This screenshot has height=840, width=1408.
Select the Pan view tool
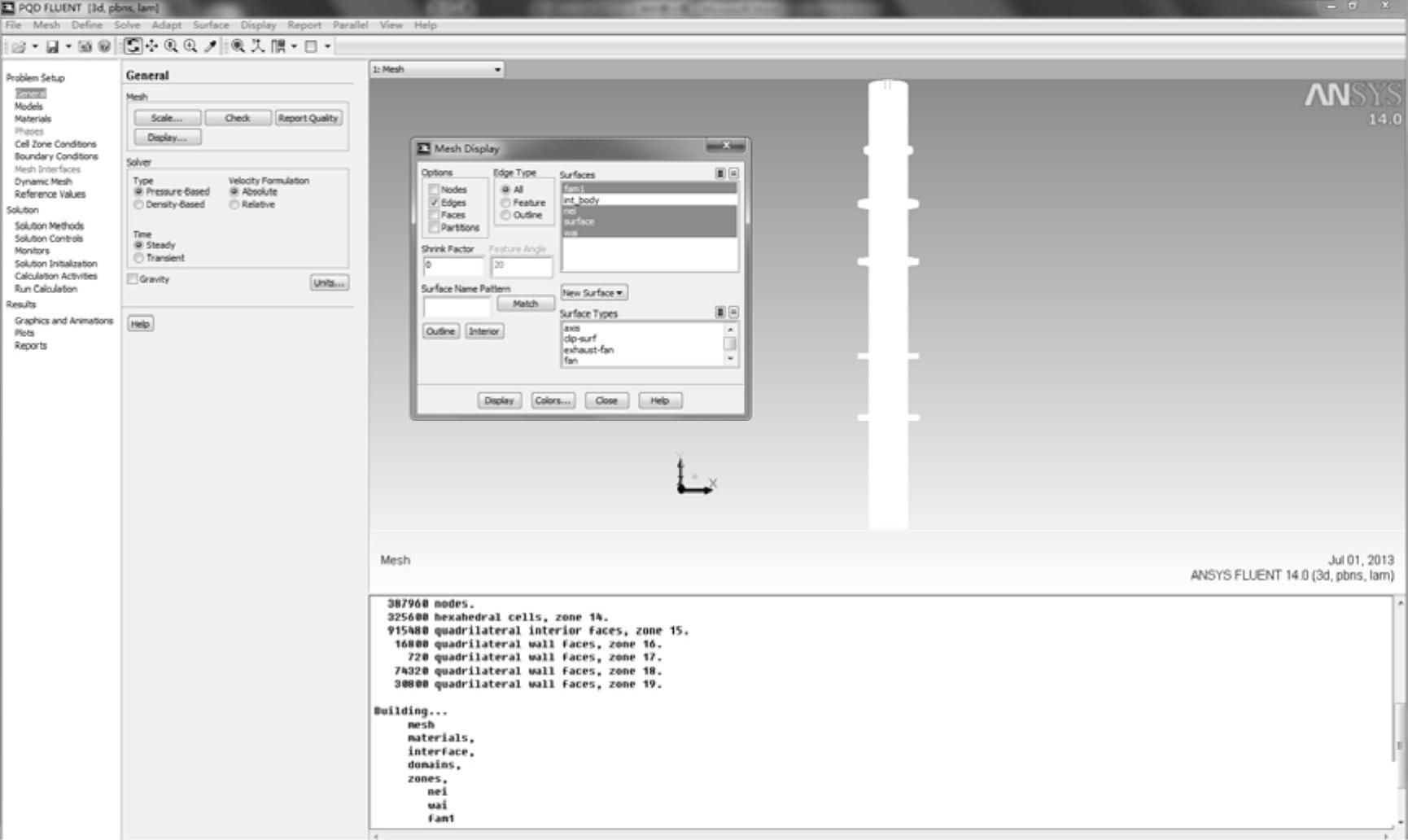coord(152,46)
